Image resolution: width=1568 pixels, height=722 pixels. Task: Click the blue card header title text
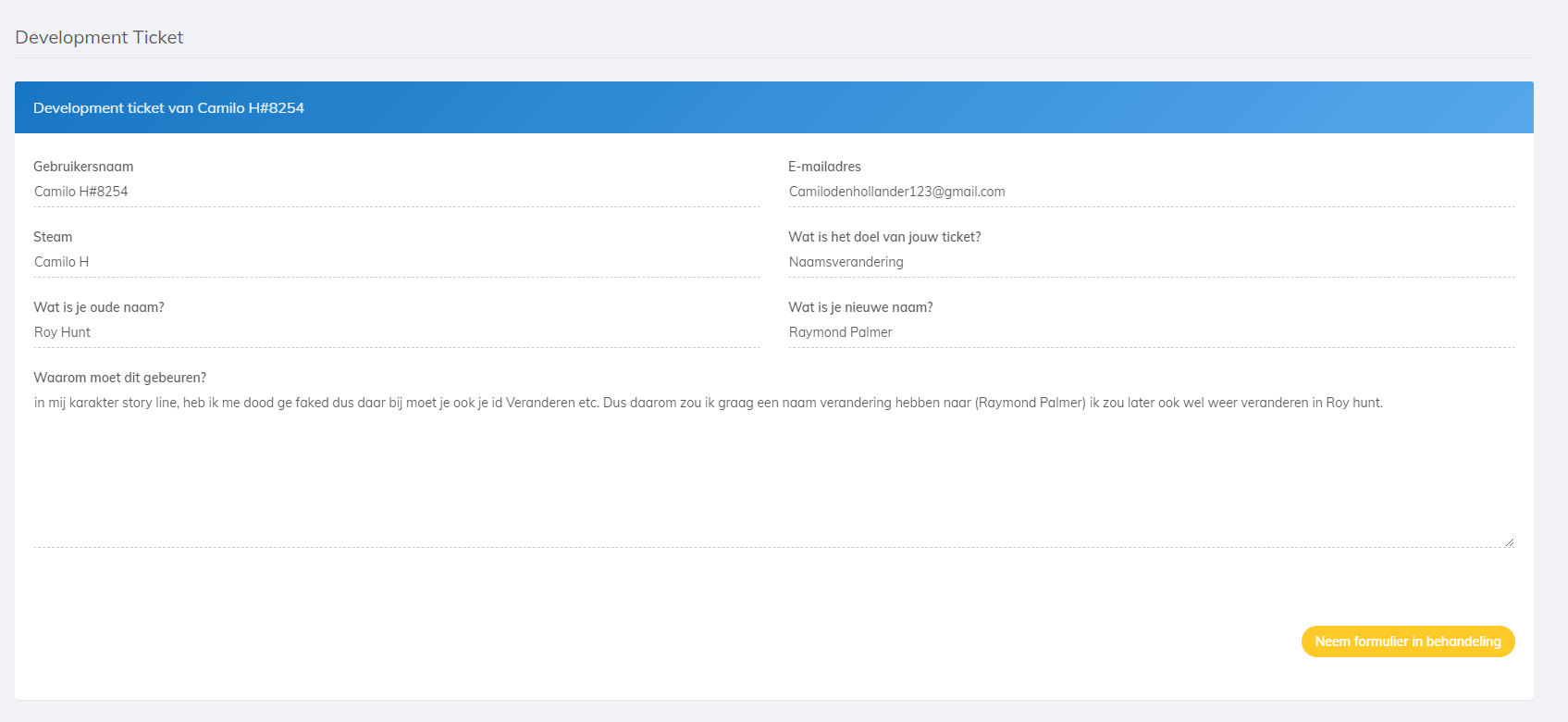pos(168,107)
